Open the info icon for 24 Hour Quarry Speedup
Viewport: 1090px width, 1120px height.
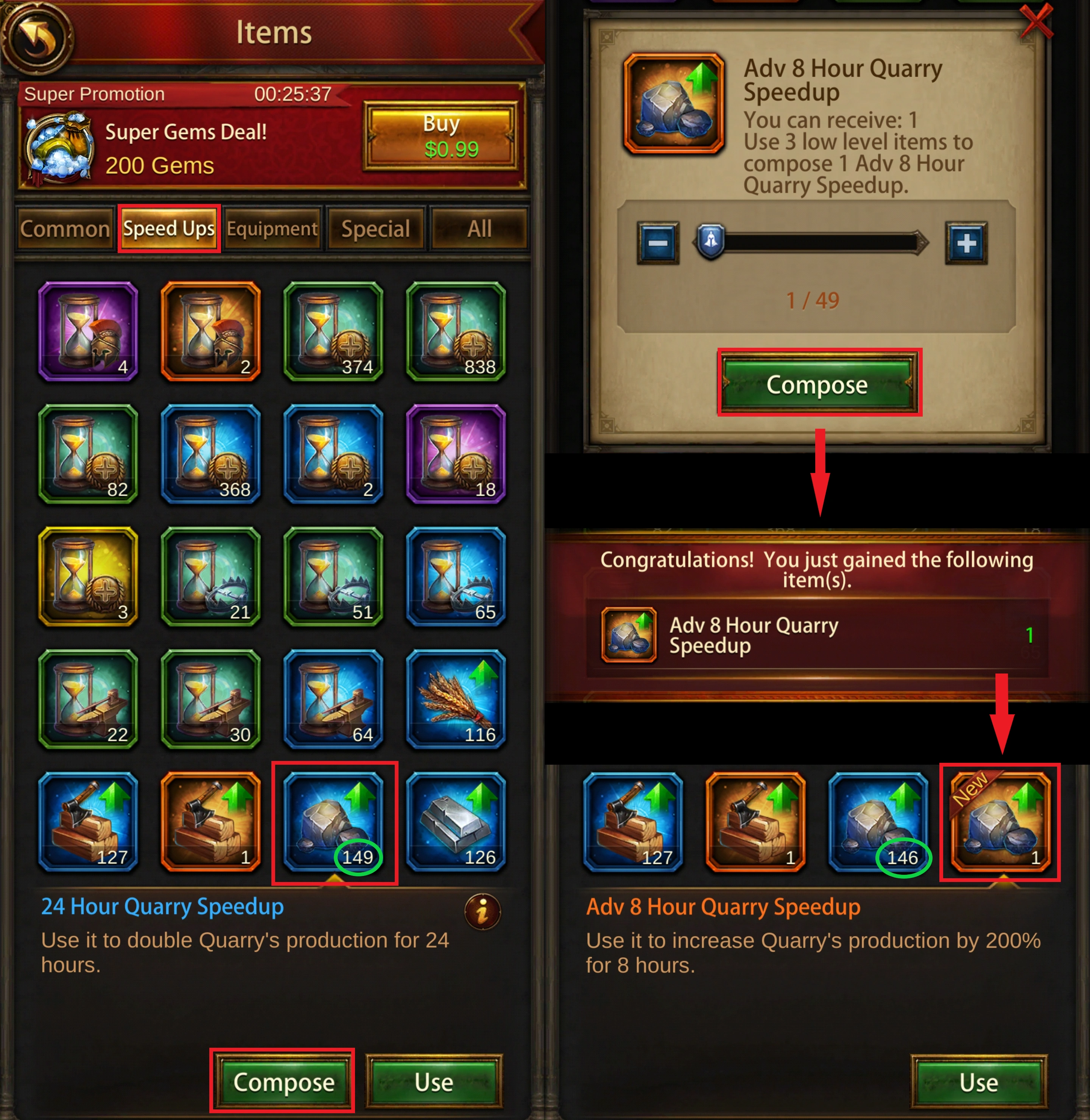pyautogui.click(x=482, y=910)
